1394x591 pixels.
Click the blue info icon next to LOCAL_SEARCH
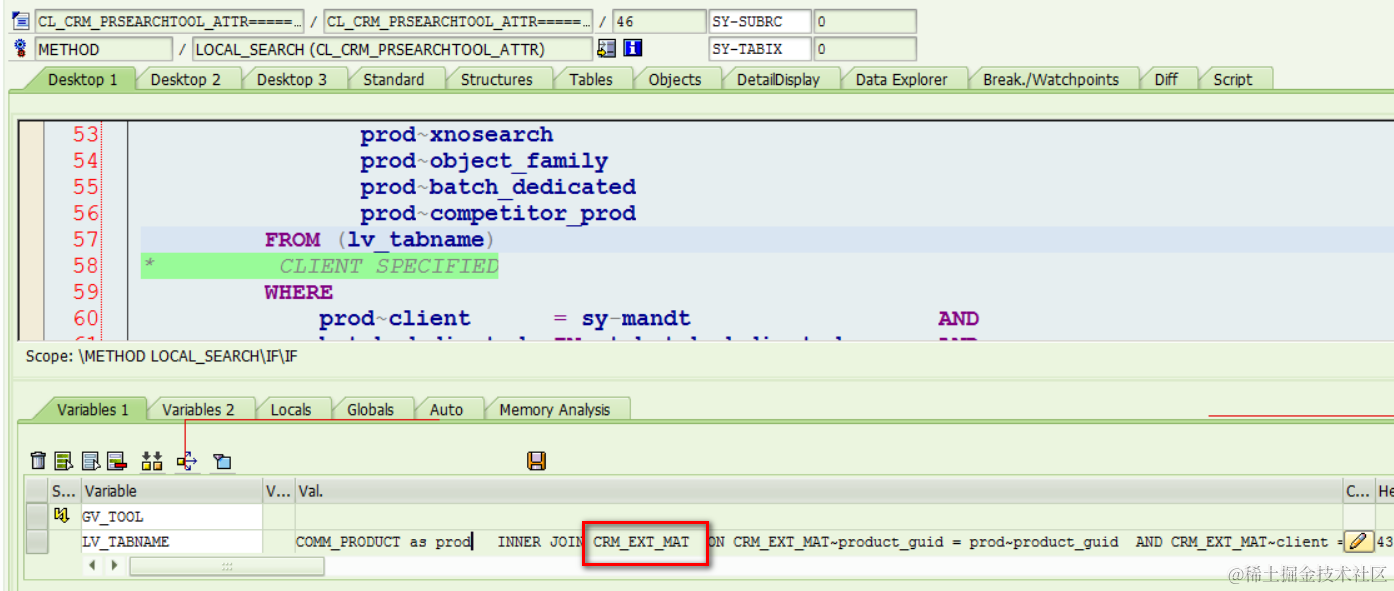click(632, 48)
